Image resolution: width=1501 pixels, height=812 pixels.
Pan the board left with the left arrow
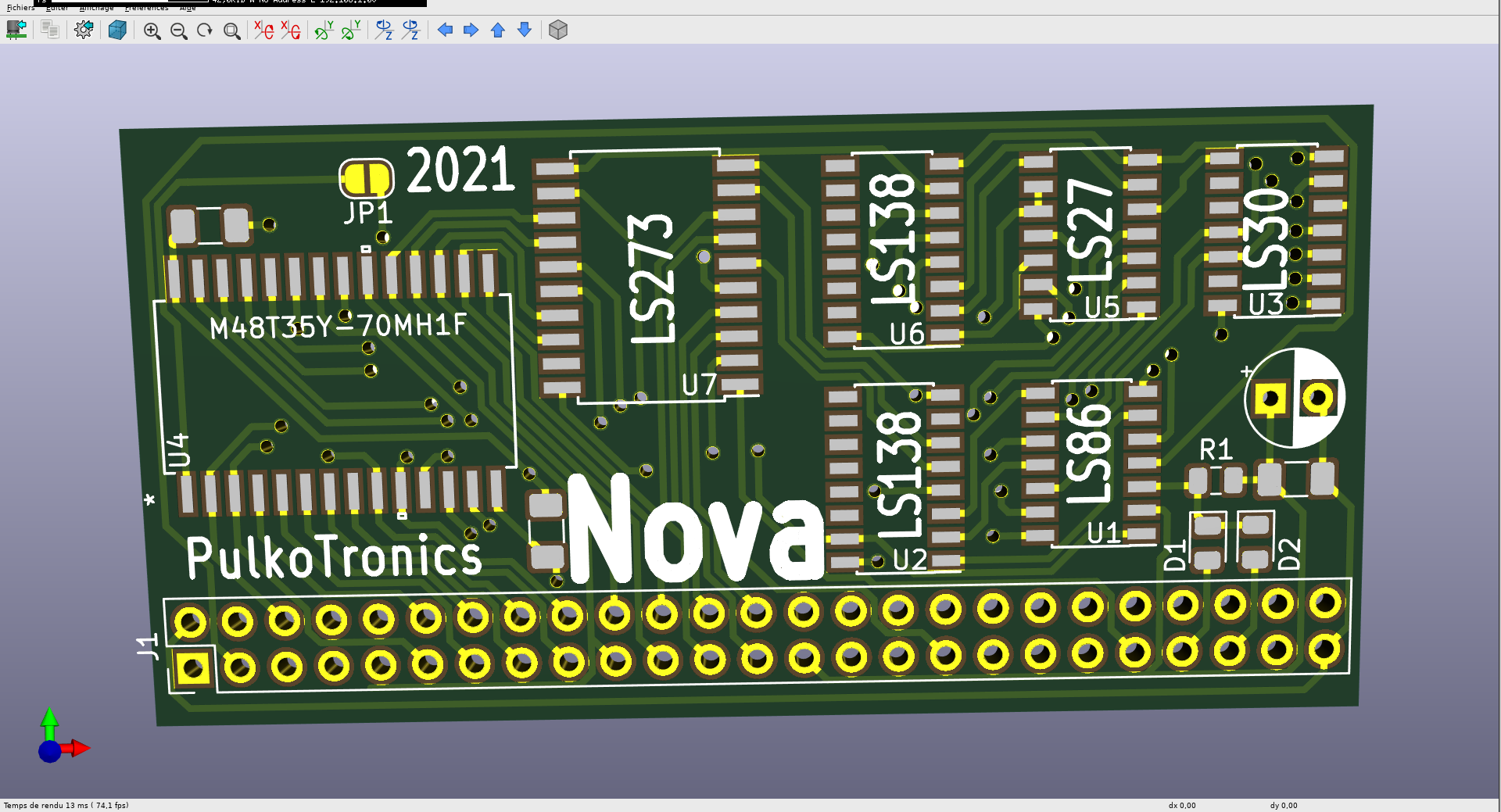click(445, 30)
